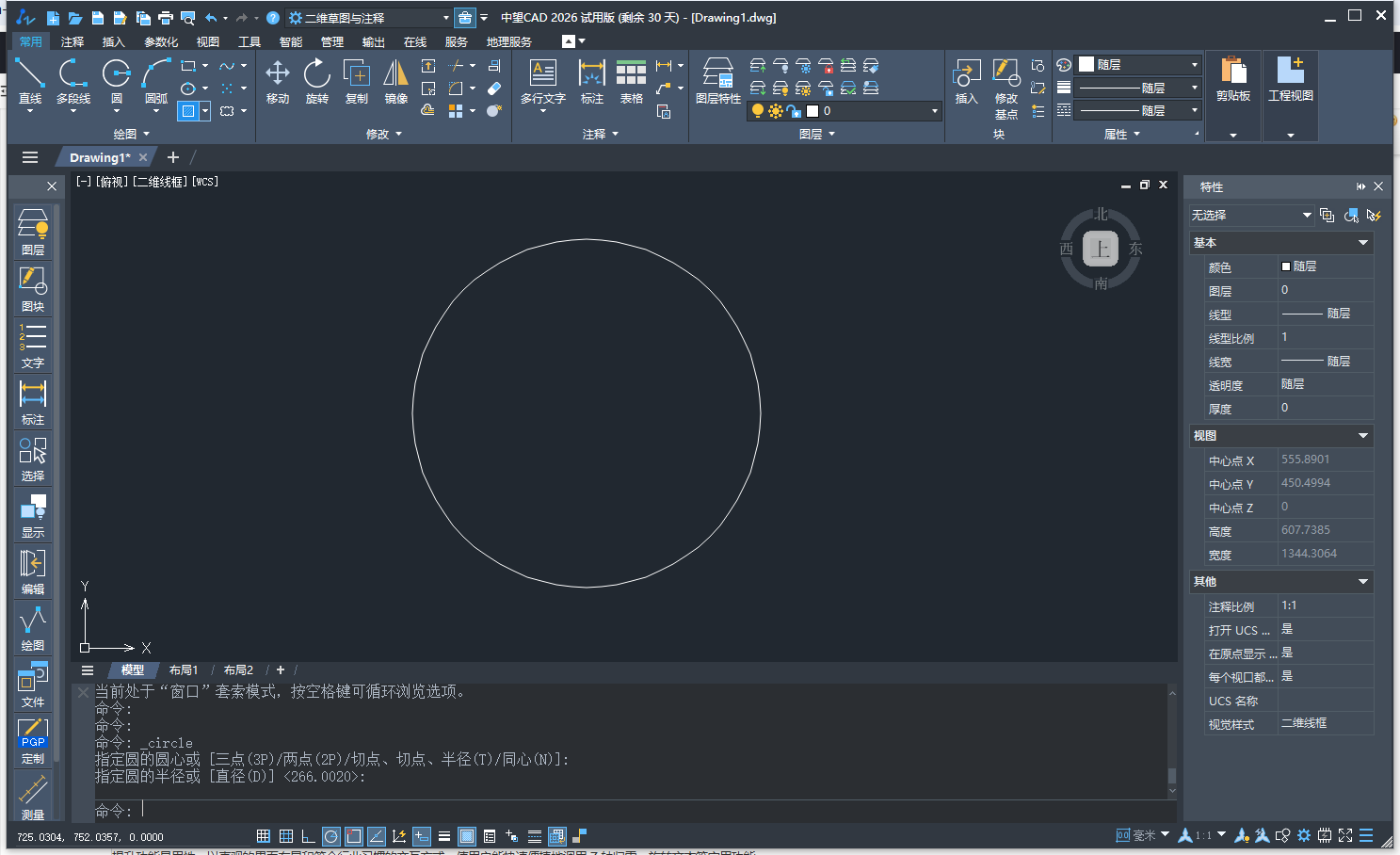Choose the Circle (圆) tool in ribbon
This screenshot has width=1400, height=855.
(x=117, y=81)
